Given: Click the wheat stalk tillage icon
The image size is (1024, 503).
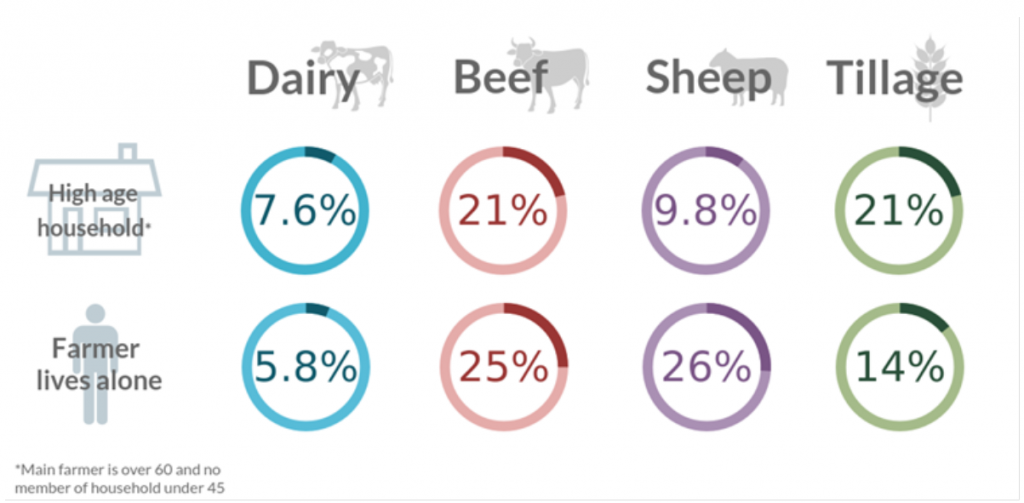Looking at the screenshot, I should (934, 75).
